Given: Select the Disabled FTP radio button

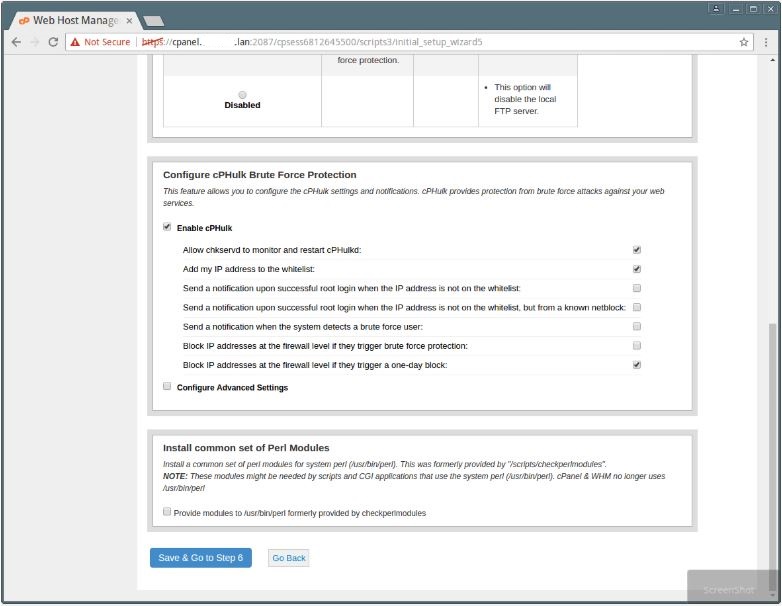Looking at the screenshot, I should pyautogui.click(x=242, y=95).
